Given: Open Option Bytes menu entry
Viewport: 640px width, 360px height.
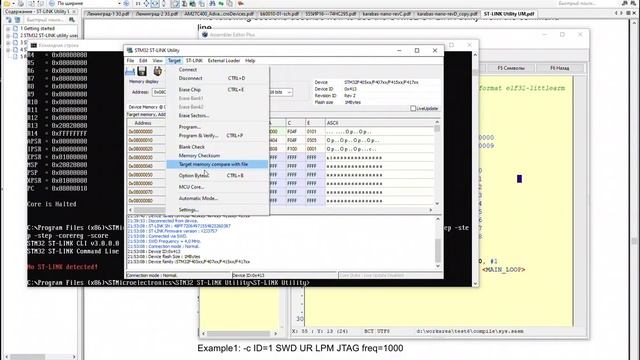Looking at the screenshot, I should coord(218,176).
